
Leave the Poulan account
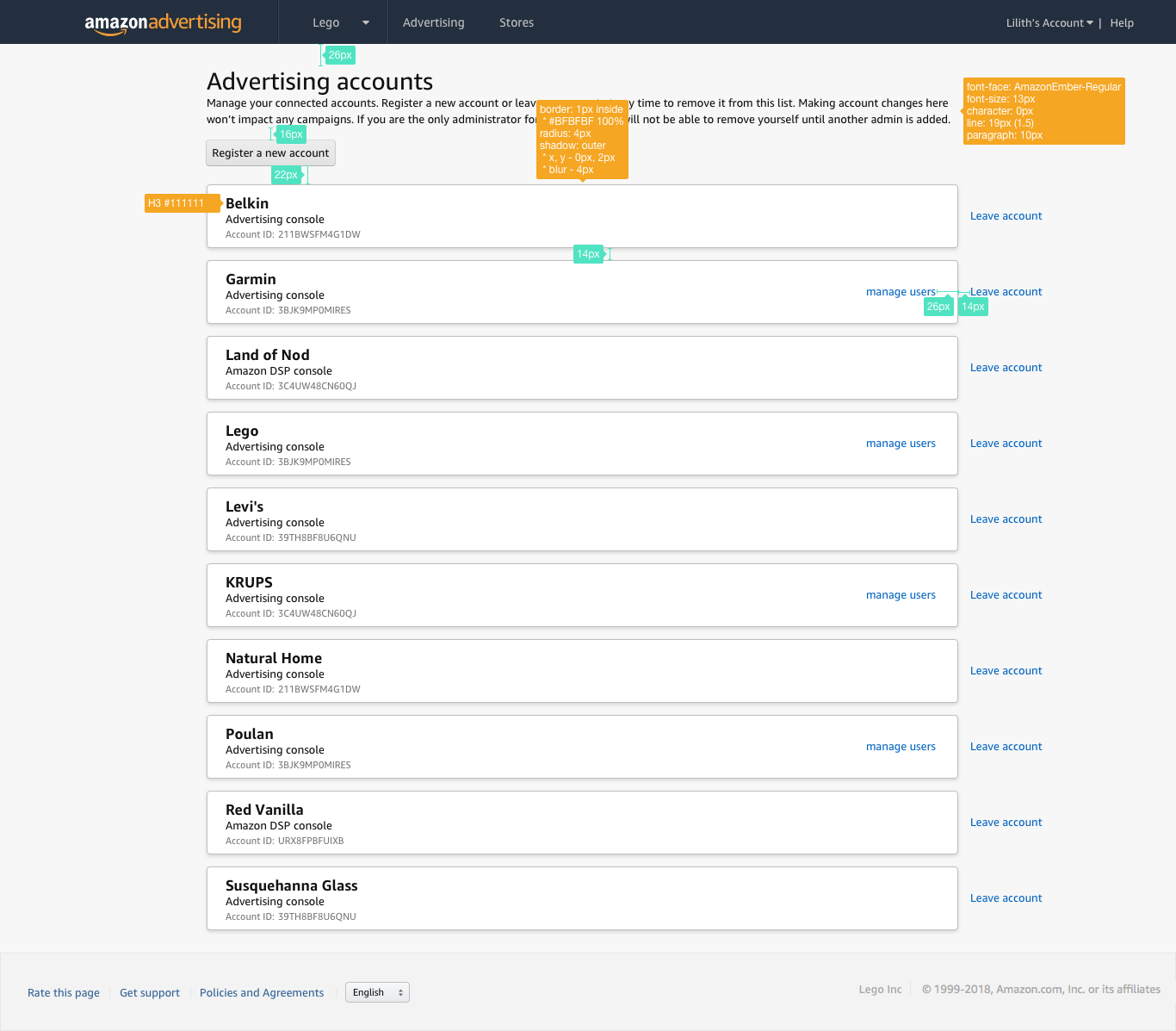tap(1006, 747)
